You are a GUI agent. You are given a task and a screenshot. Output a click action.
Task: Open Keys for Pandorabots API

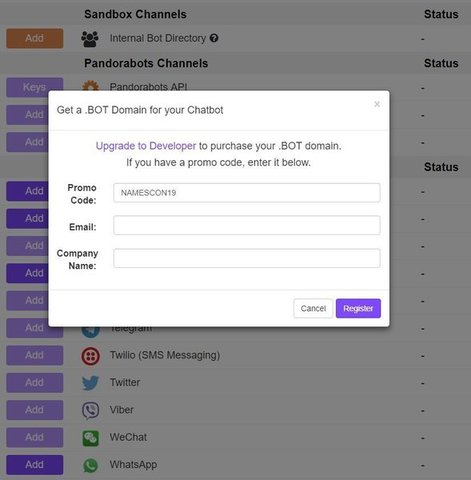pos(35,87)
